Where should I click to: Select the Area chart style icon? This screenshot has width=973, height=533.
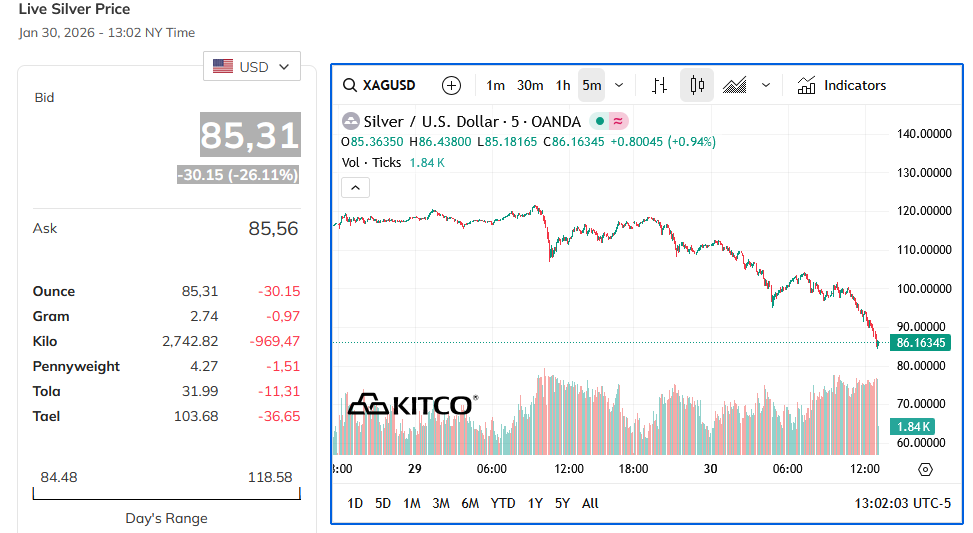(x=735, y=86)
